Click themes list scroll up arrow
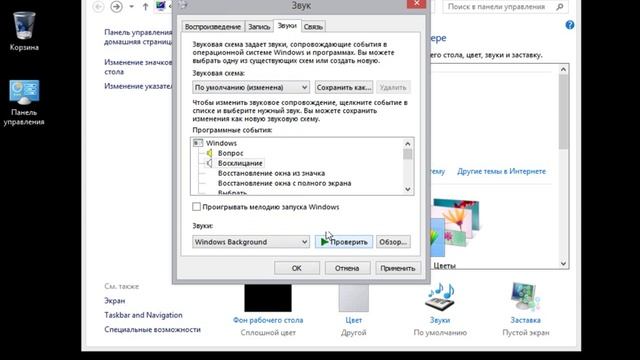The width and height of the screenshot is (640, 360). pyautogui.click(x=563, y=70)
